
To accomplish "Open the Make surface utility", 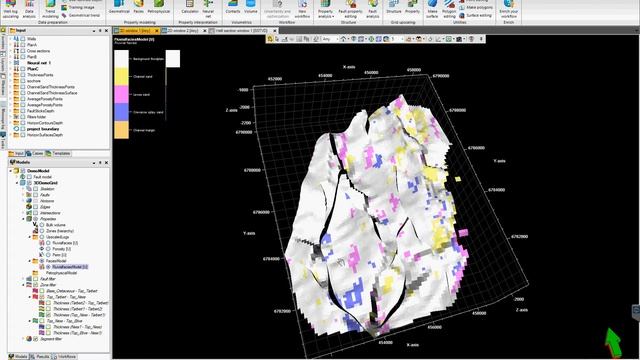I will click(432, 9).
